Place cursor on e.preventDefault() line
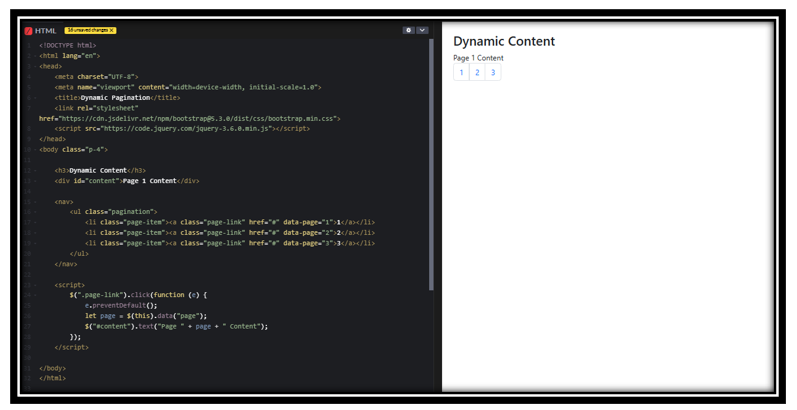Viewport: 797px width, 410px height. click(x=121, y=306)
